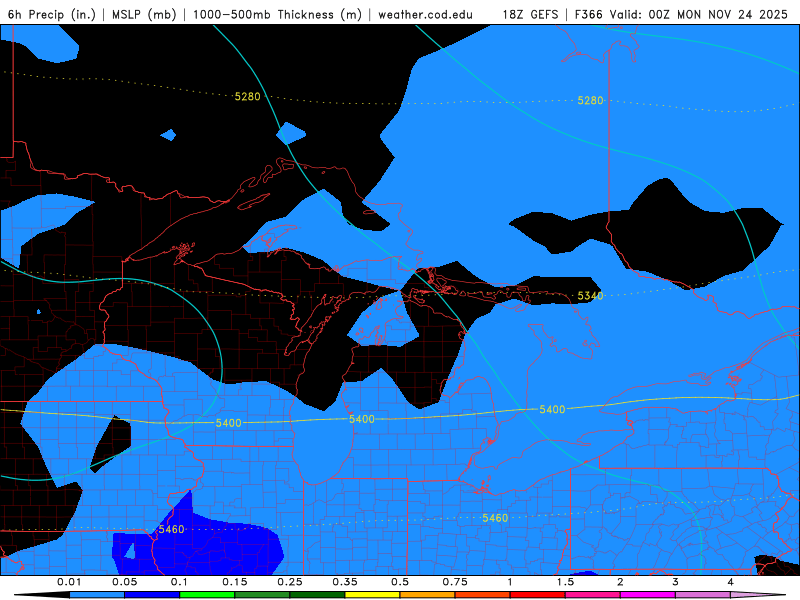Click the 5400 contour label over Wisconsin

point(228,423)
